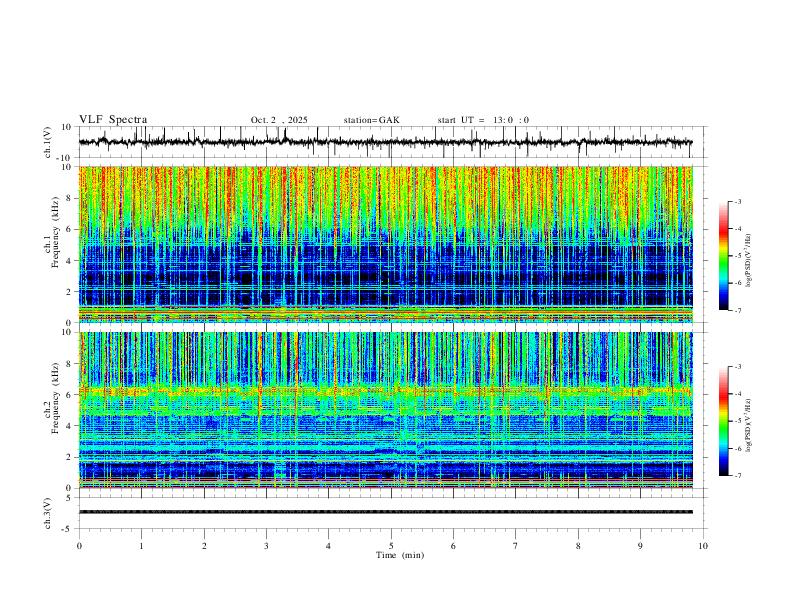The width and height of the screenshot is (792, 612).
Task: Click the "-4" tick on ch.1 colorbar
Action: (737, 229)
